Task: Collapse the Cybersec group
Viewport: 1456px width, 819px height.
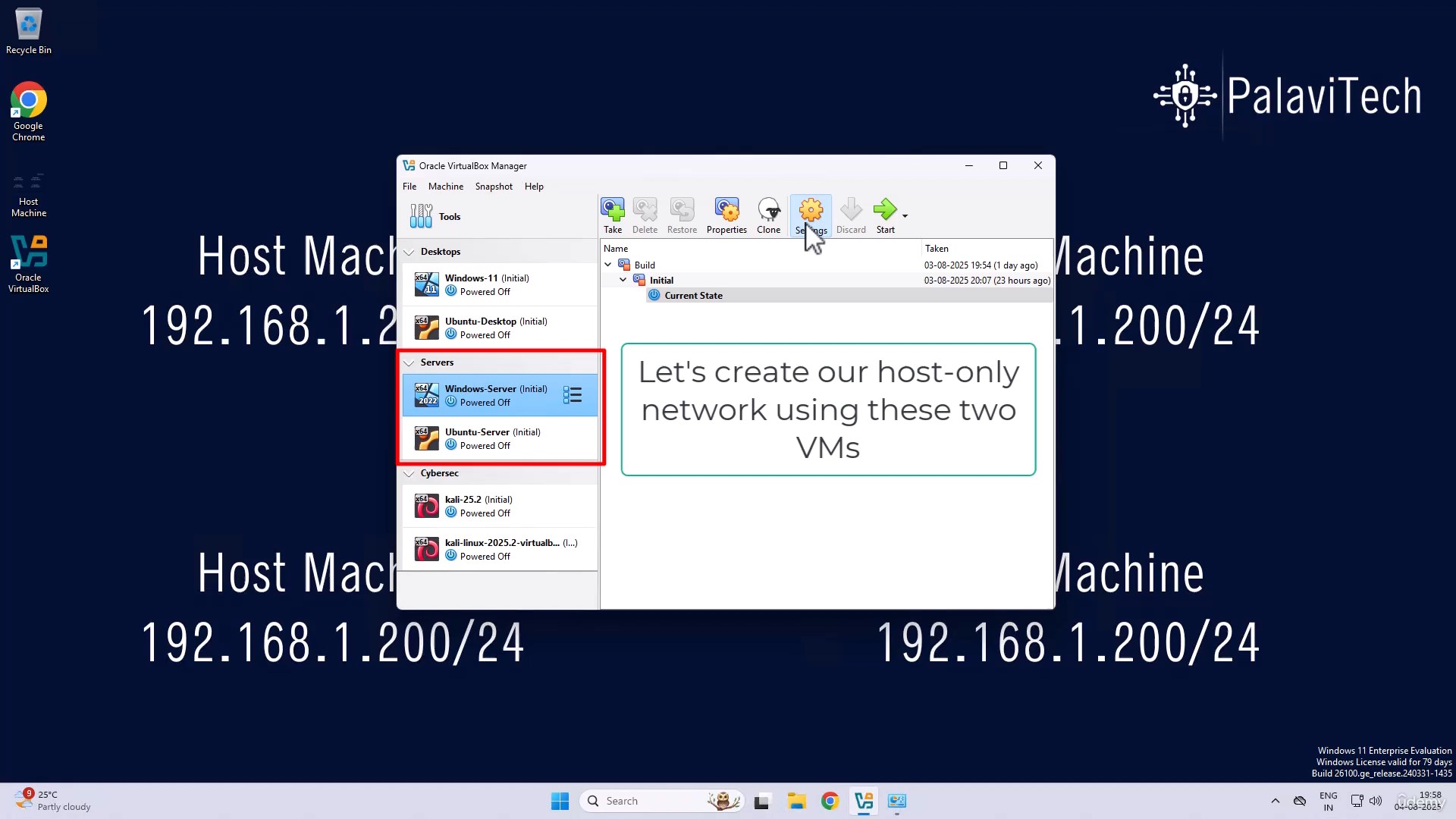Action: tap(409, 473)
